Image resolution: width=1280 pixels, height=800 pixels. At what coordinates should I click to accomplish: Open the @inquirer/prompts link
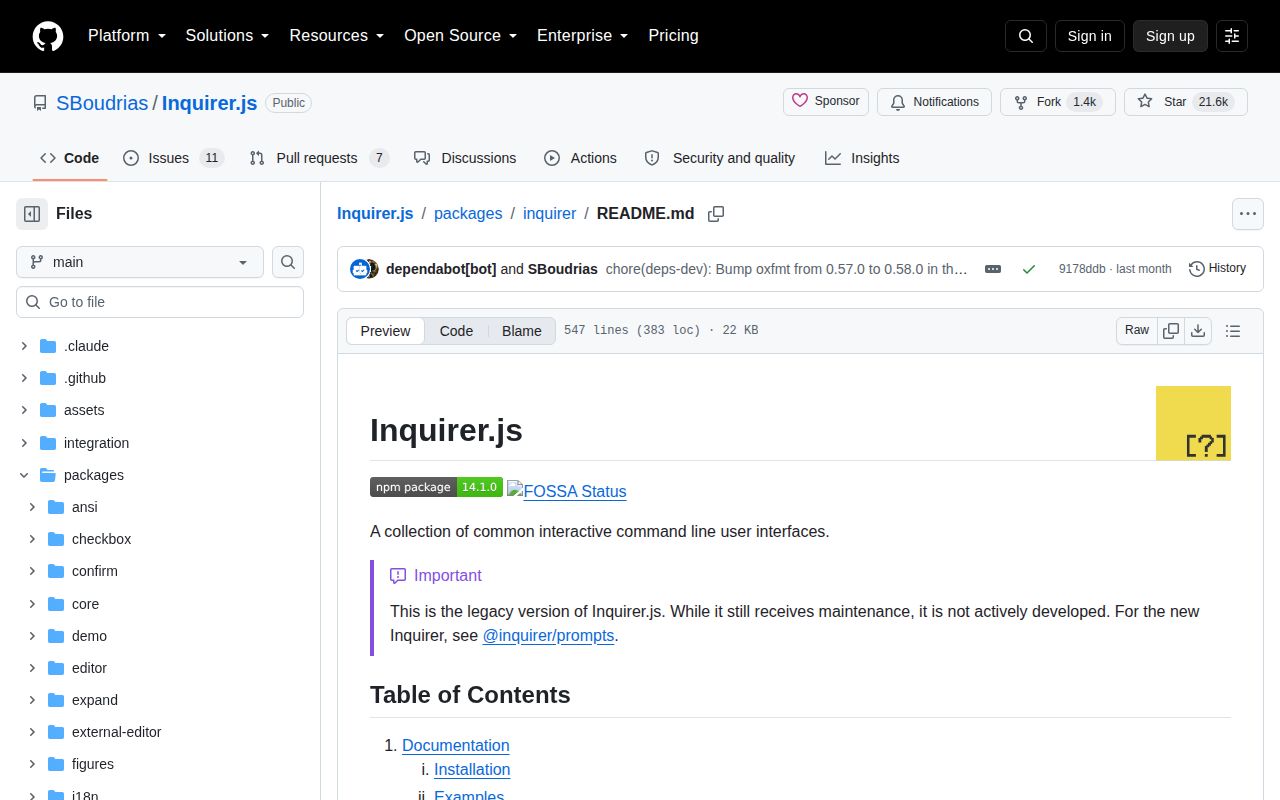pos(548,635)
